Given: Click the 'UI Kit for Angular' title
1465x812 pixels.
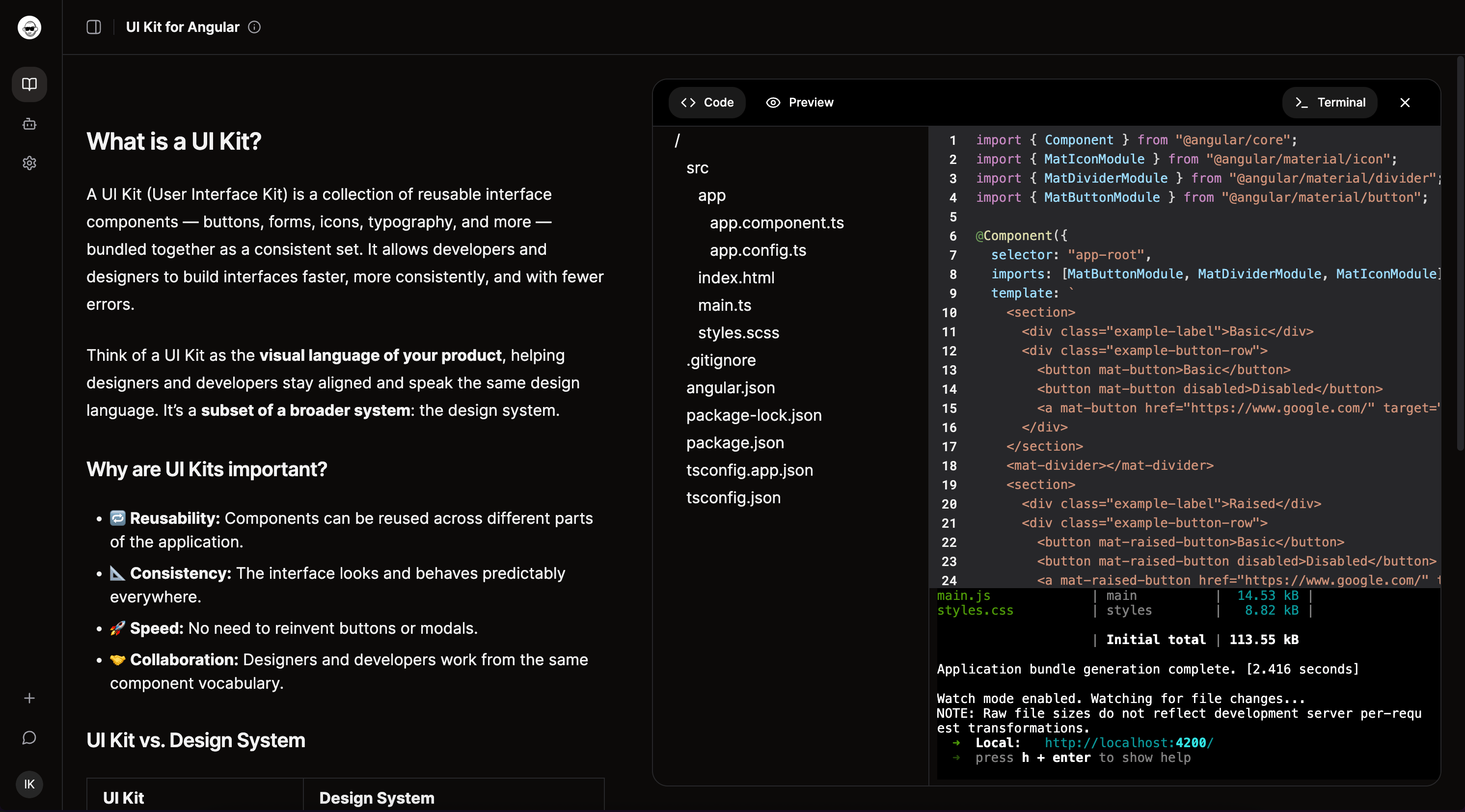Looking at the screenshot, I should click(x=183, y=27).
